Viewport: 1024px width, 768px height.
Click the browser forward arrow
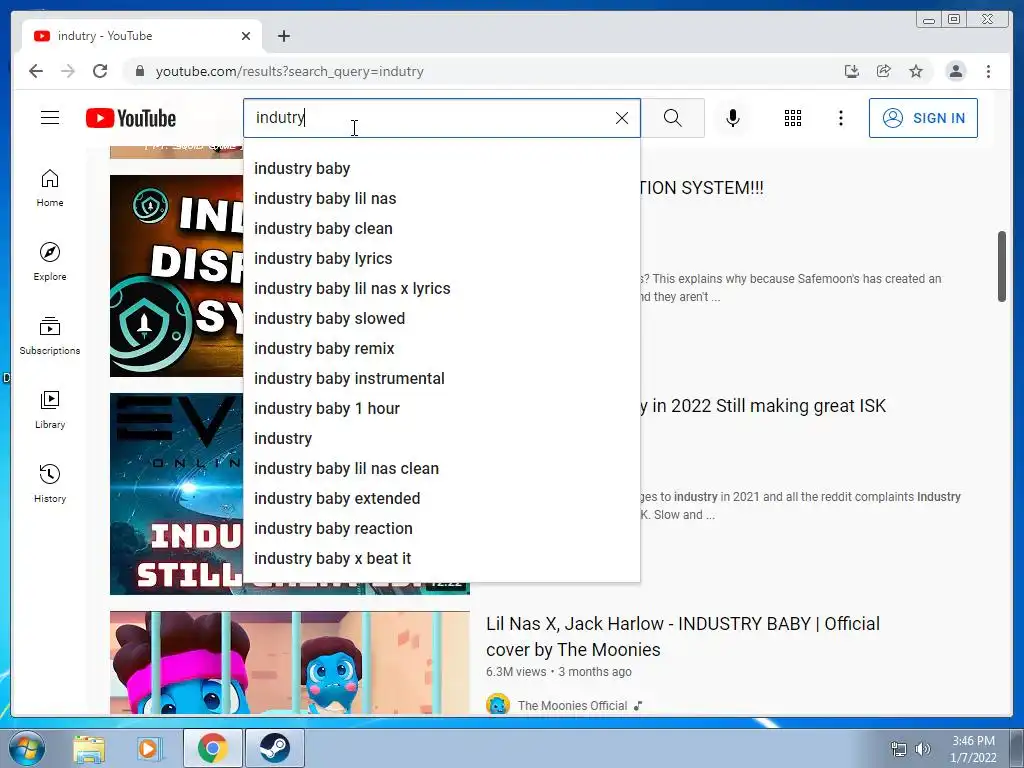68,71
